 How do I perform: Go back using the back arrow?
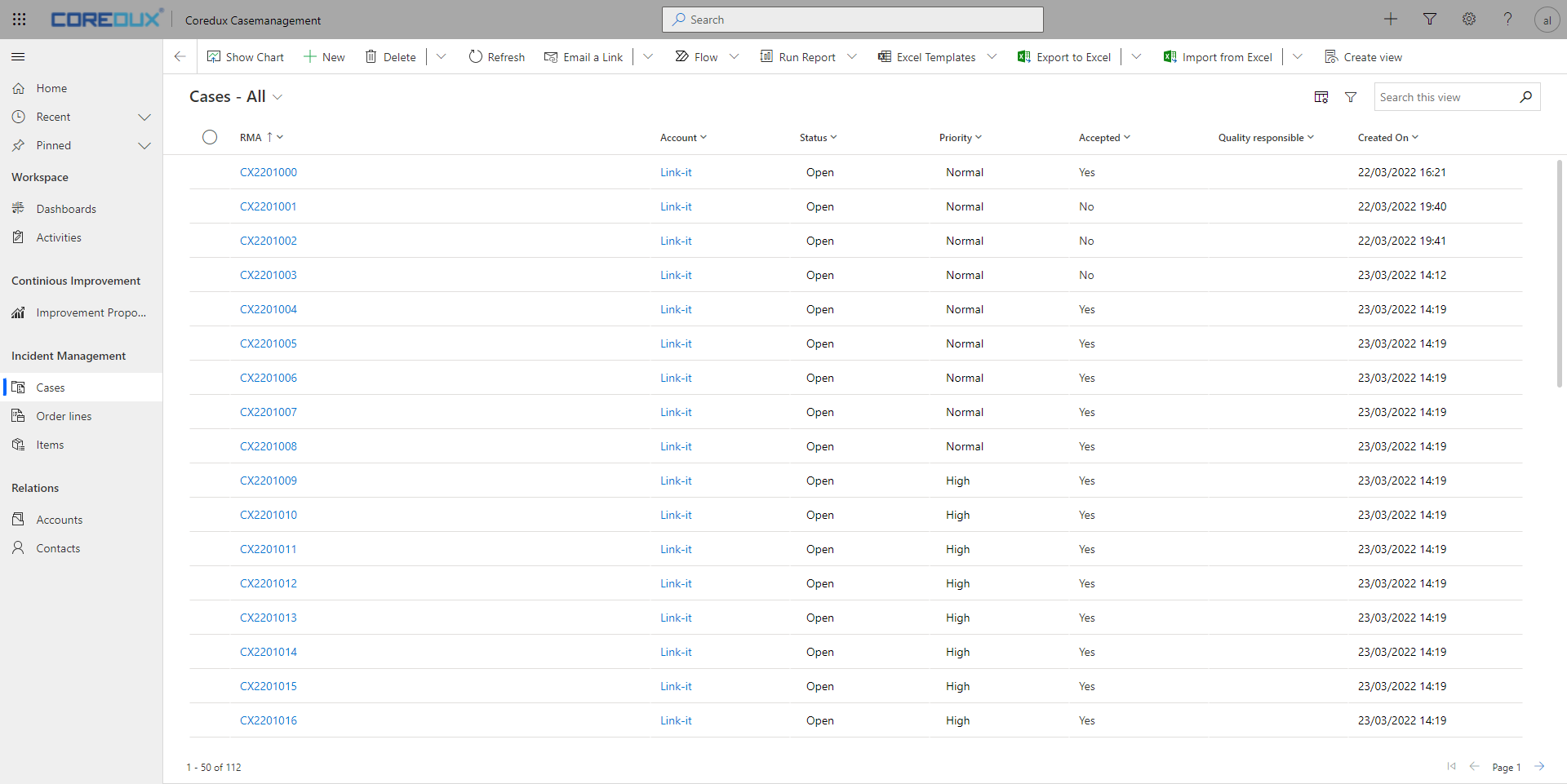[x=180, y=57]
